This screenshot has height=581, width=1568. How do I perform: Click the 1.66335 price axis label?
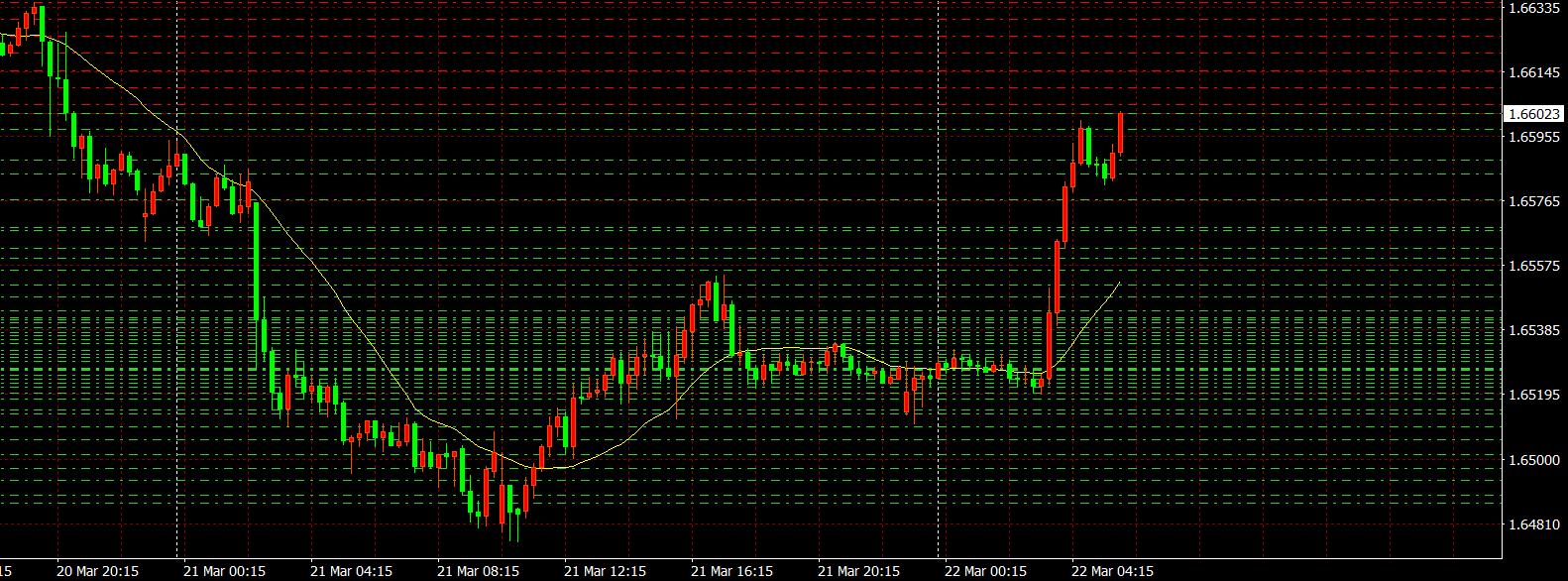[x=1533, y=8]
